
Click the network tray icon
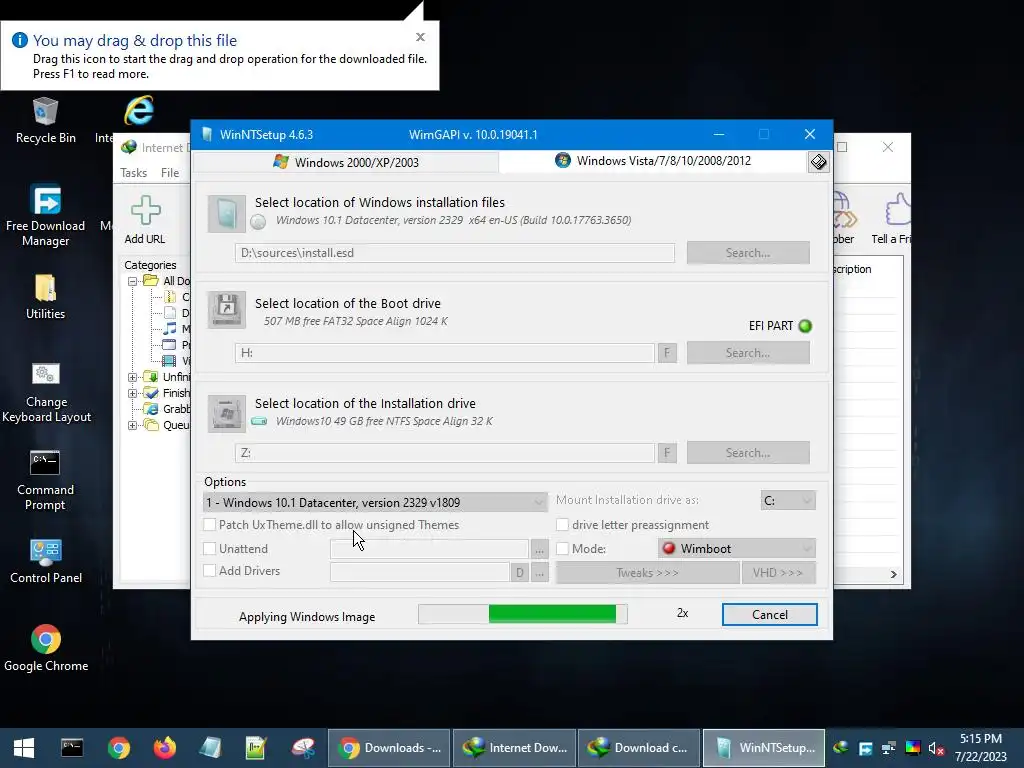889,748
